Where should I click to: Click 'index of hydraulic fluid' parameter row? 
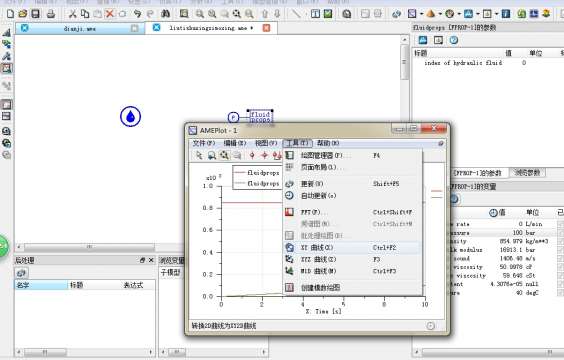click(x=488, y=63)
